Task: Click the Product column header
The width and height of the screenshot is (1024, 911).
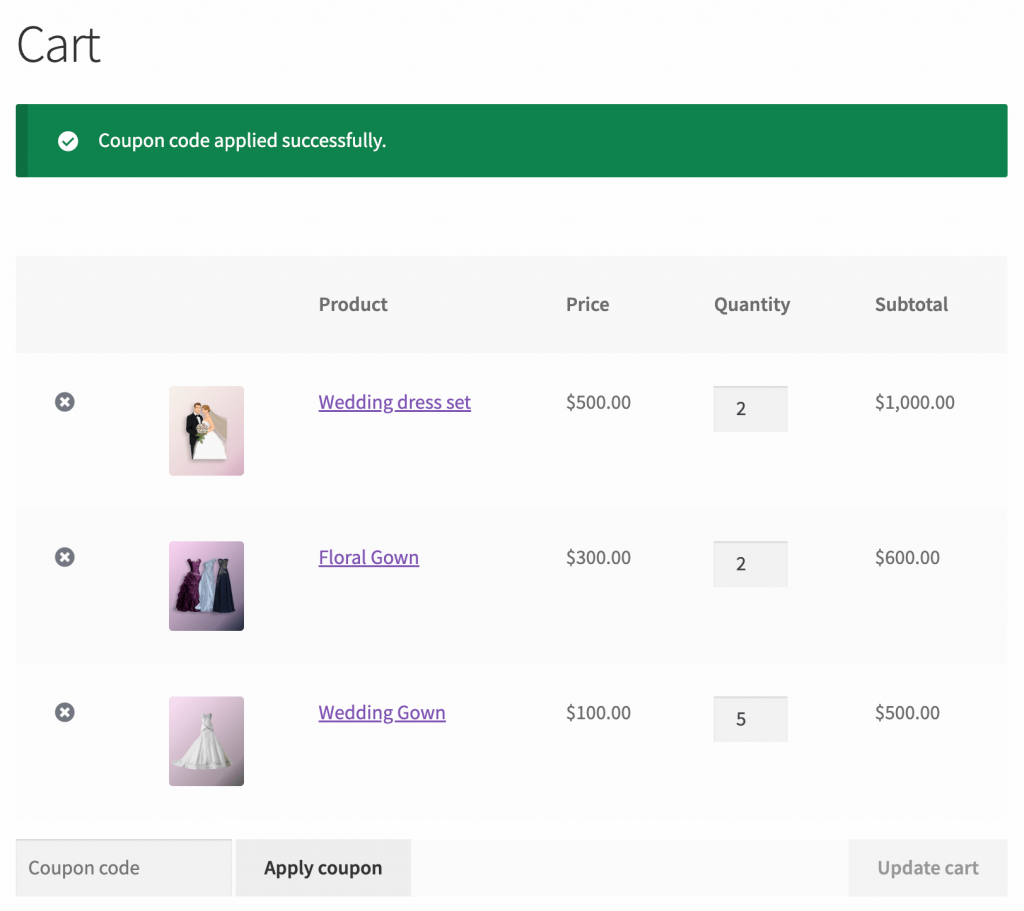Action: (353, 304)
